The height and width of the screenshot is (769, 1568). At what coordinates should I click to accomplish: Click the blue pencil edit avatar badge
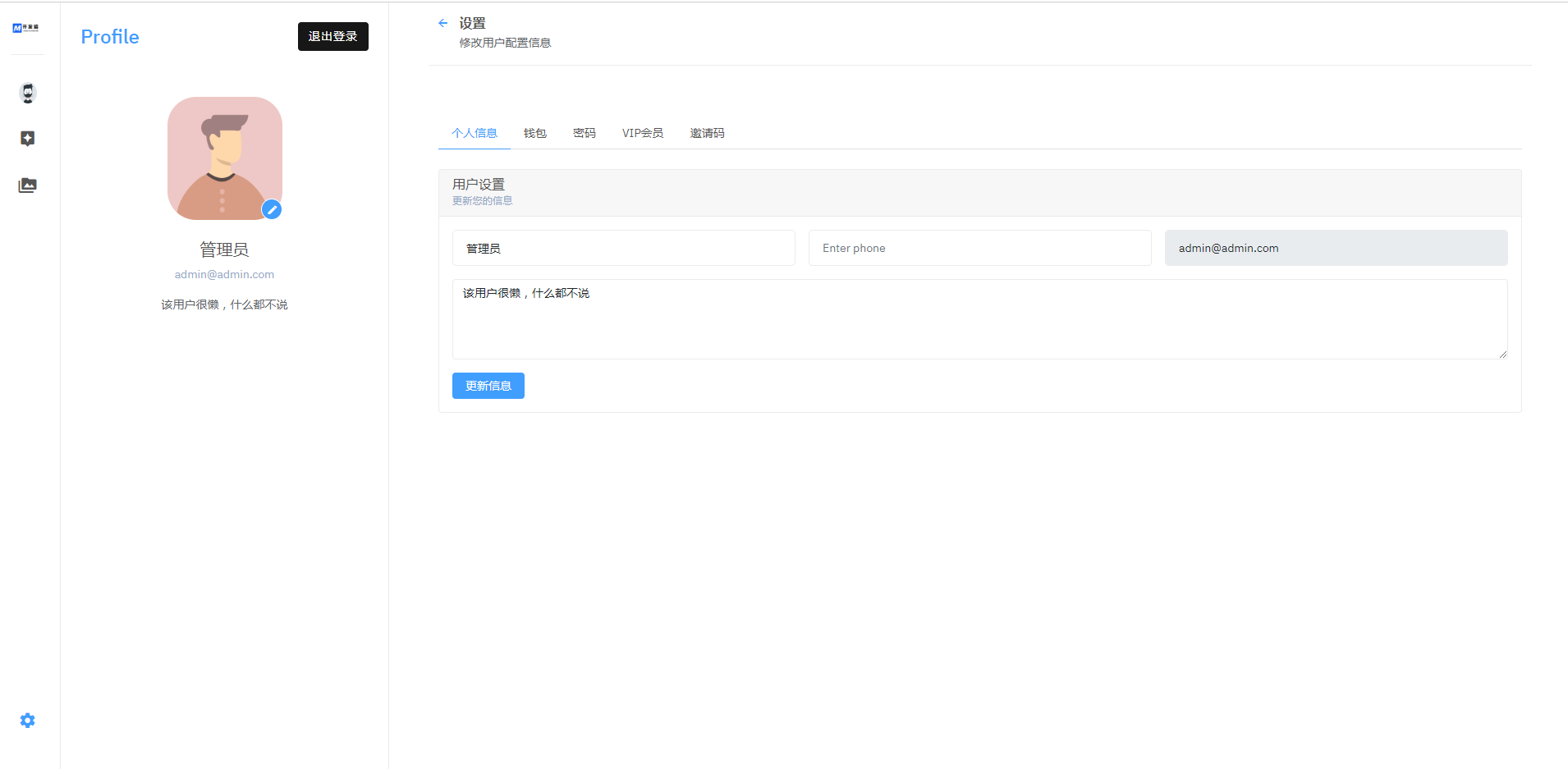pos(272,210)
